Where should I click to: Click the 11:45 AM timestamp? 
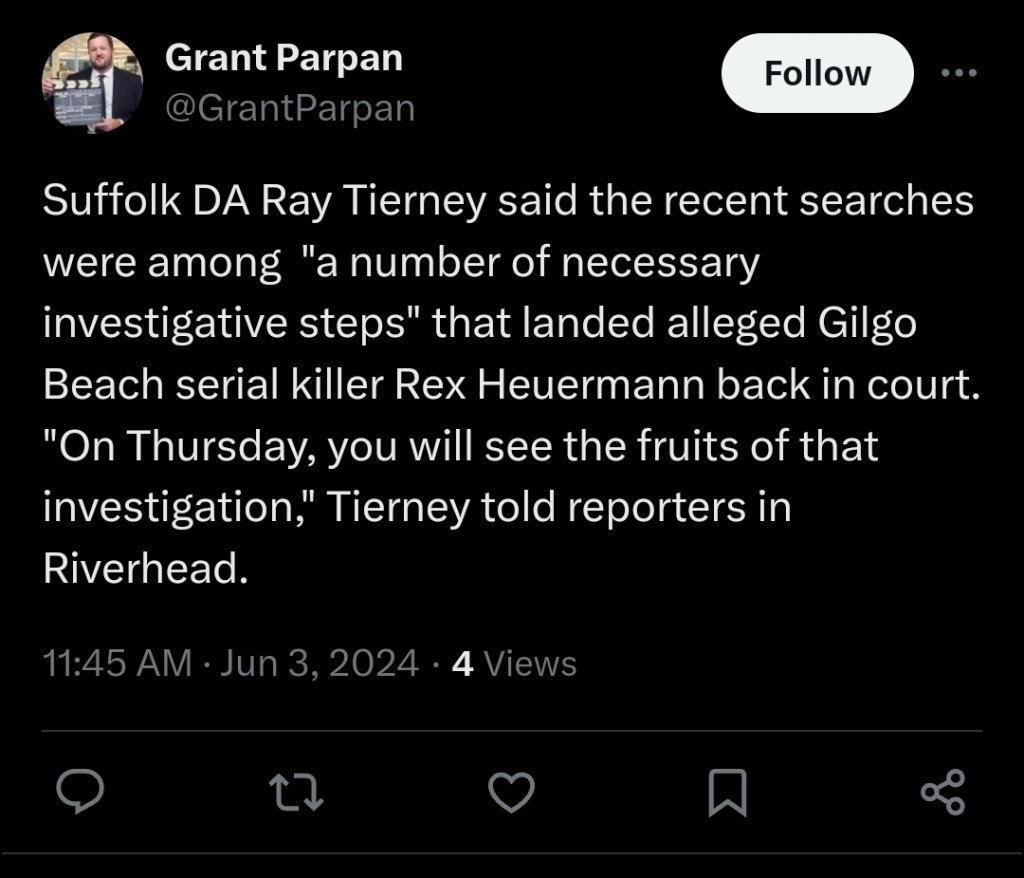(x=118, y=663)
